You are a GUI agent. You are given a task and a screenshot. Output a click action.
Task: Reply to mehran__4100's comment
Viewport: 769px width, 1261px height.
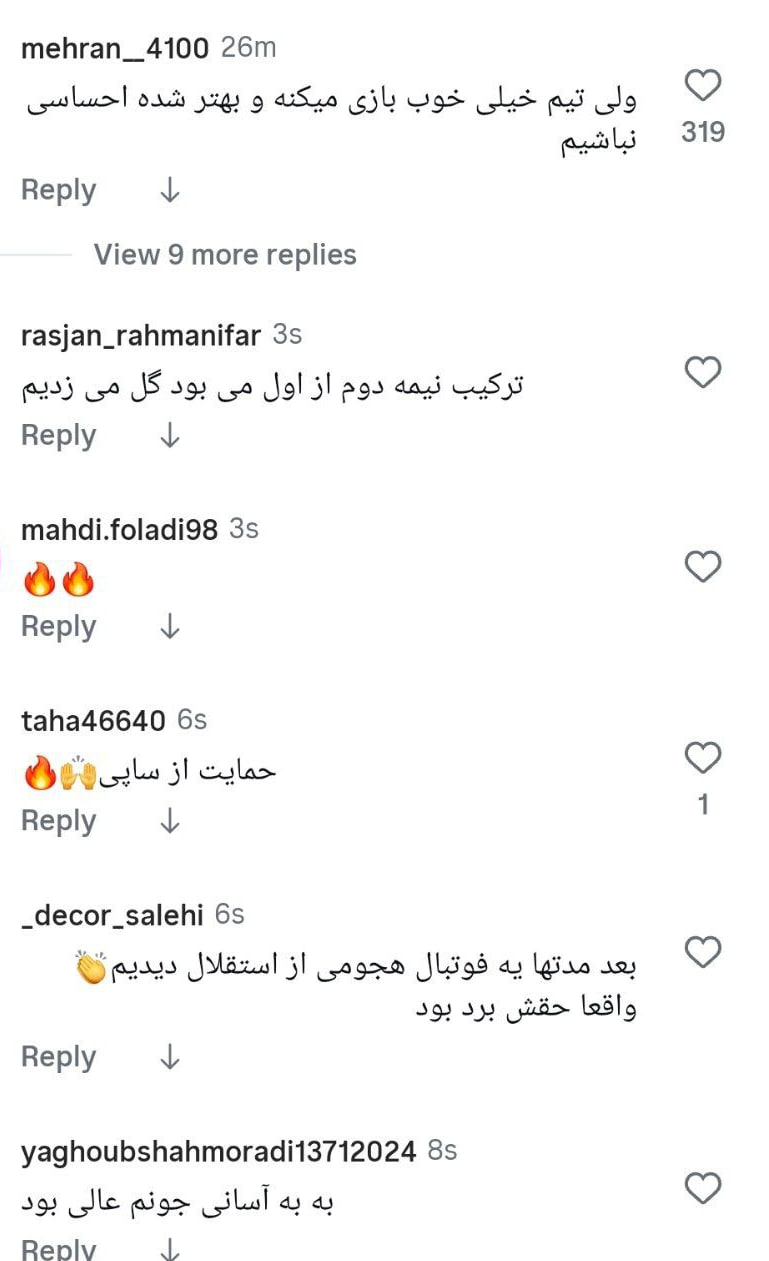[59, 190]
